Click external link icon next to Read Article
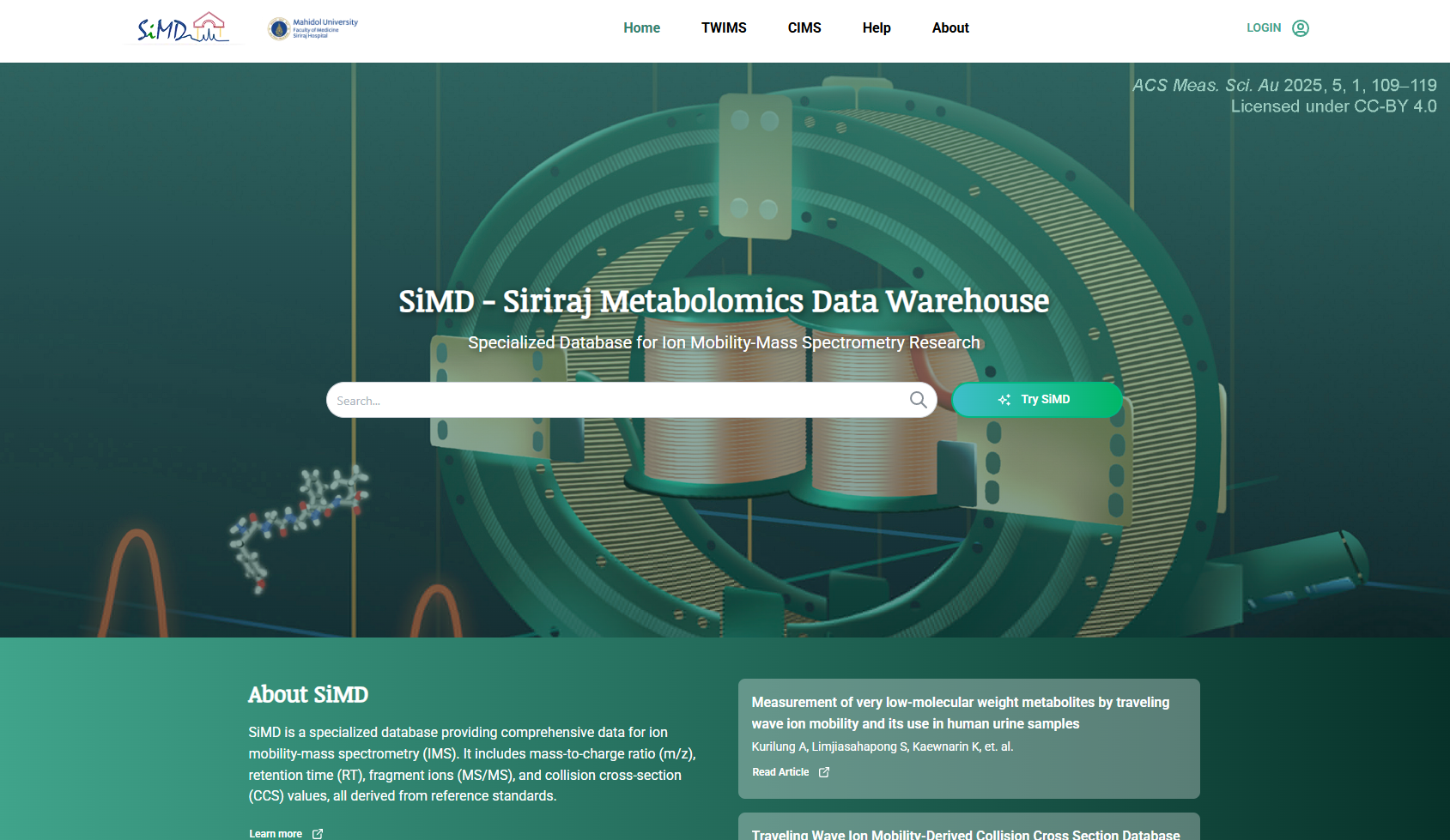 click(824, 772)
